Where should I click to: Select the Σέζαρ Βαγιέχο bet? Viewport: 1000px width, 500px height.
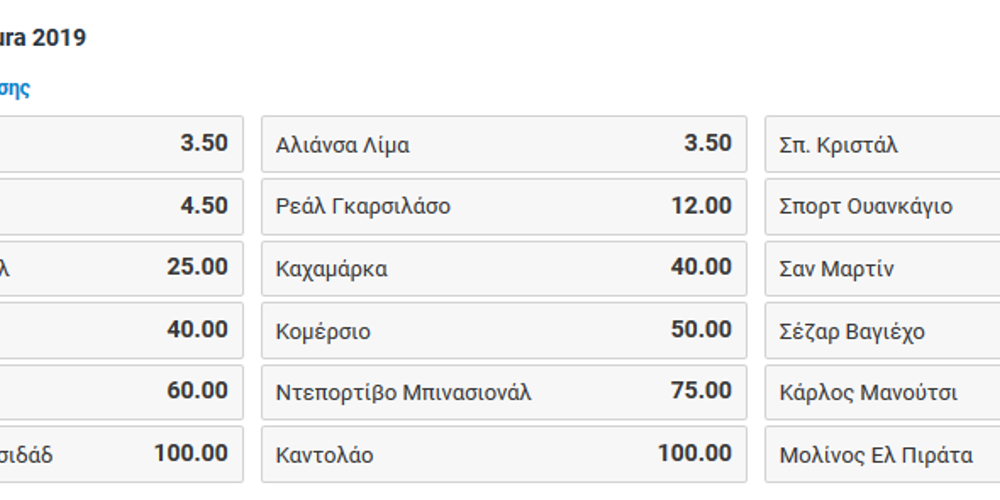883,330
